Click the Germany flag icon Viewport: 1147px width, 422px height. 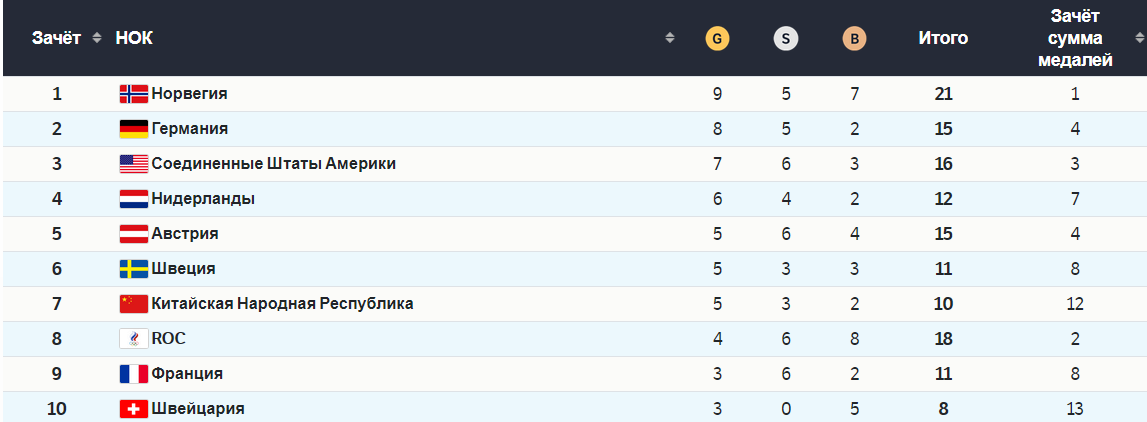click(133, 129)
